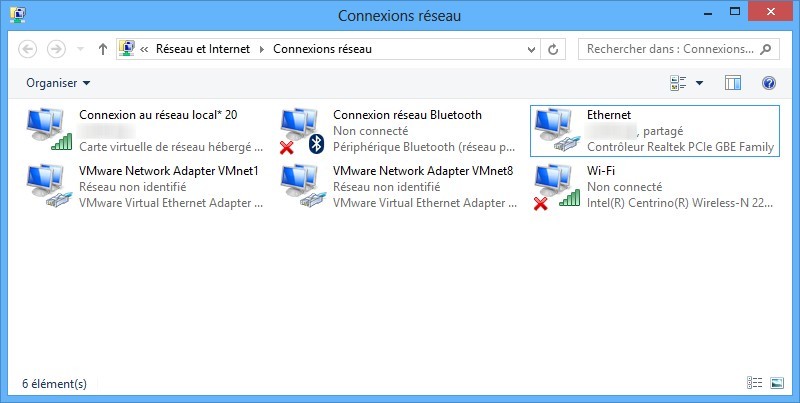Refresh the Connexions réseau view
The width and height of the screenshot is (800, 403).
pos(553,49)
